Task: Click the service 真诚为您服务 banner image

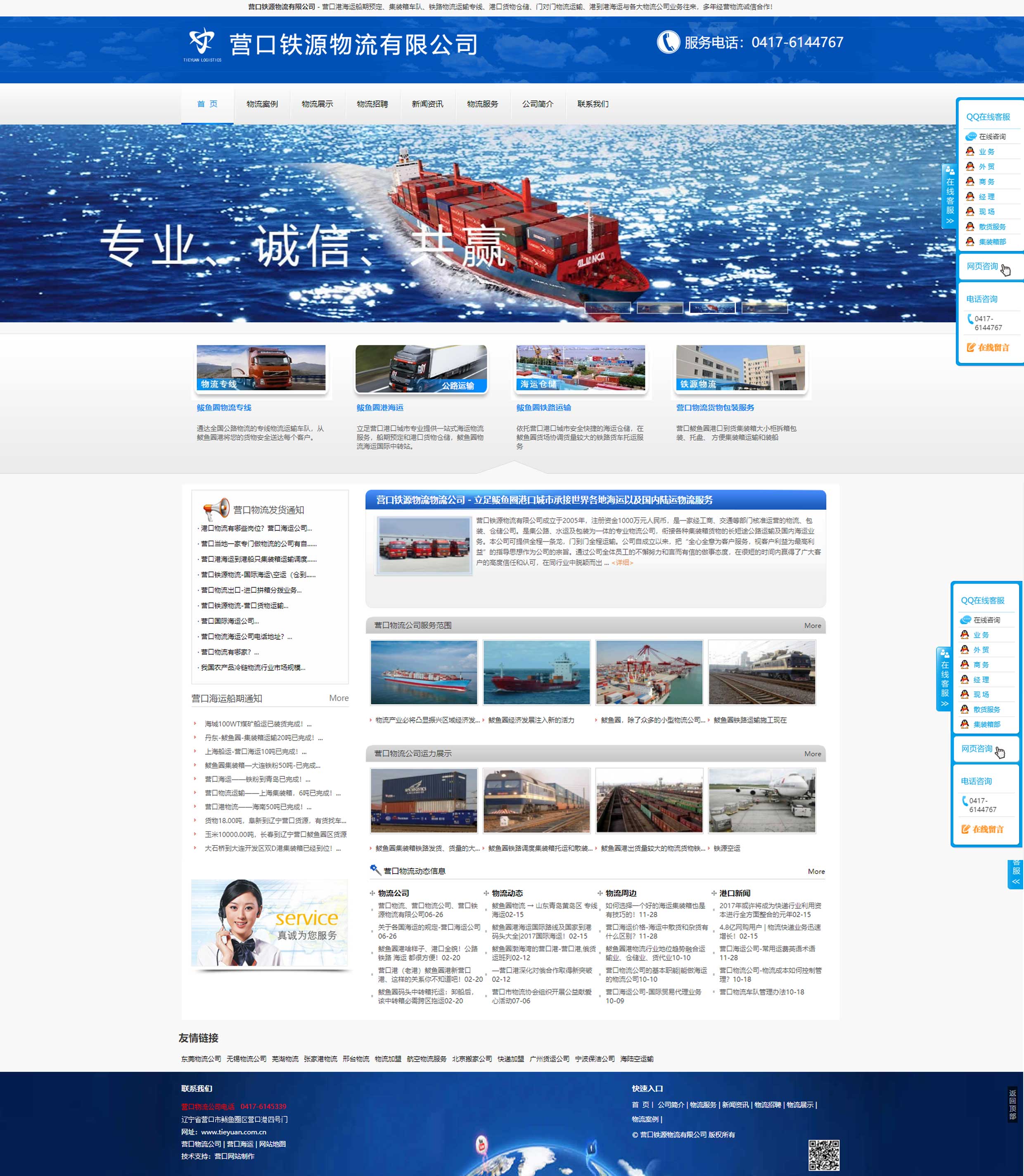Action: pyautogui.click(x=269, y=923)
